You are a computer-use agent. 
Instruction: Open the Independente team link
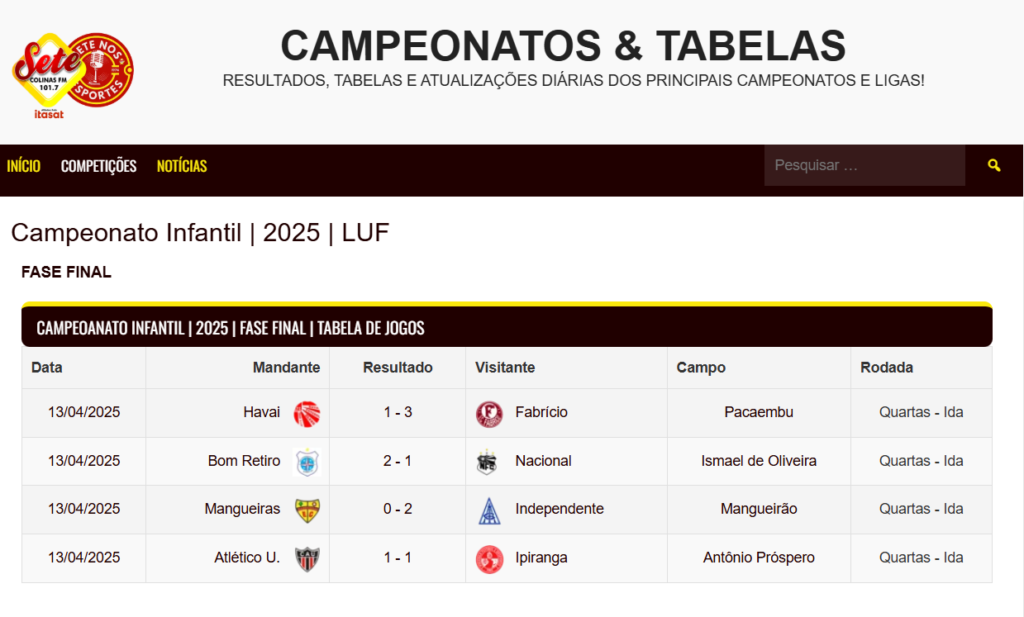(x=559, y=509)
